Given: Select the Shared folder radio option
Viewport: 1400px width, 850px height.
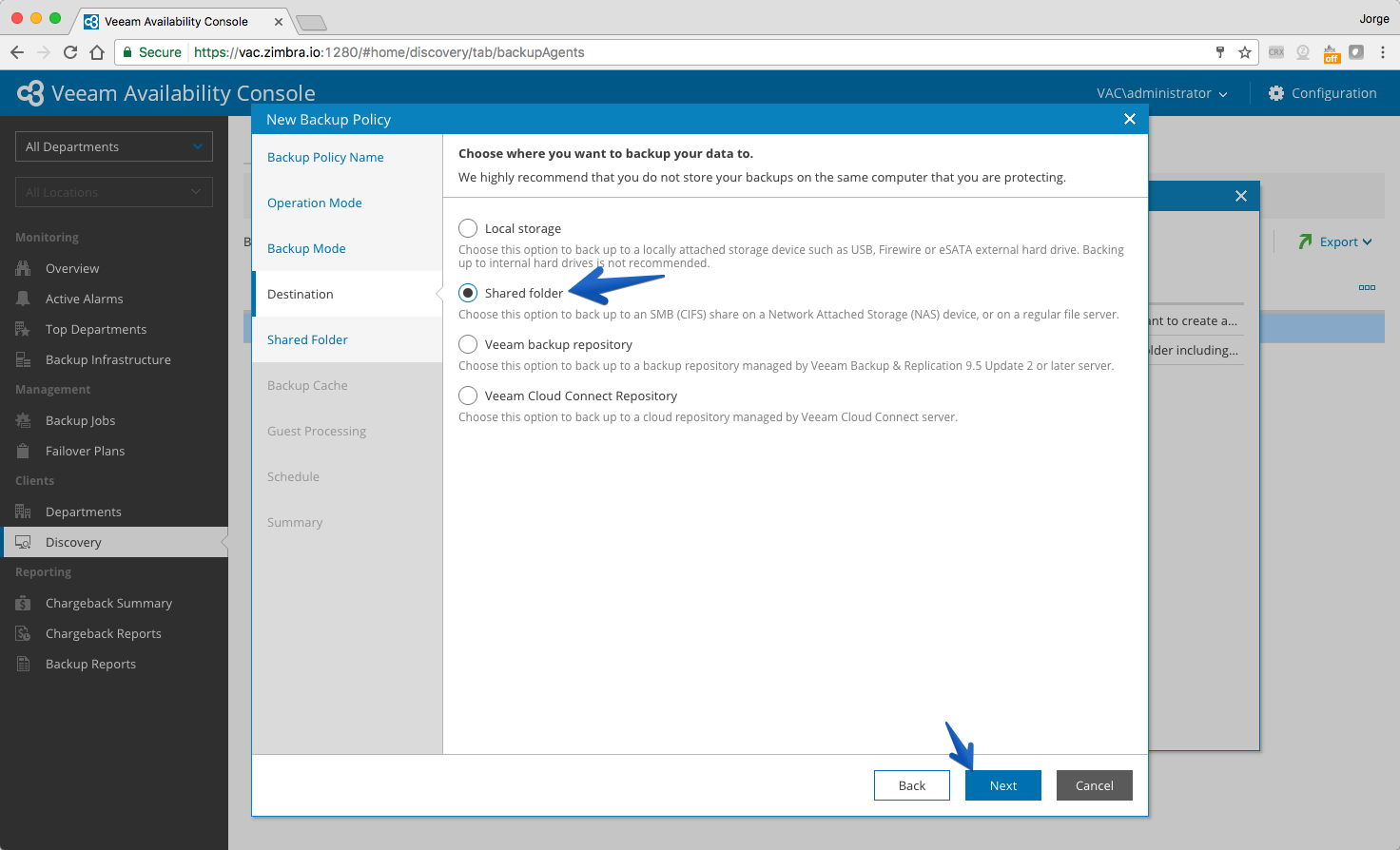Looking at the screenshot, I should pos(468,293).
